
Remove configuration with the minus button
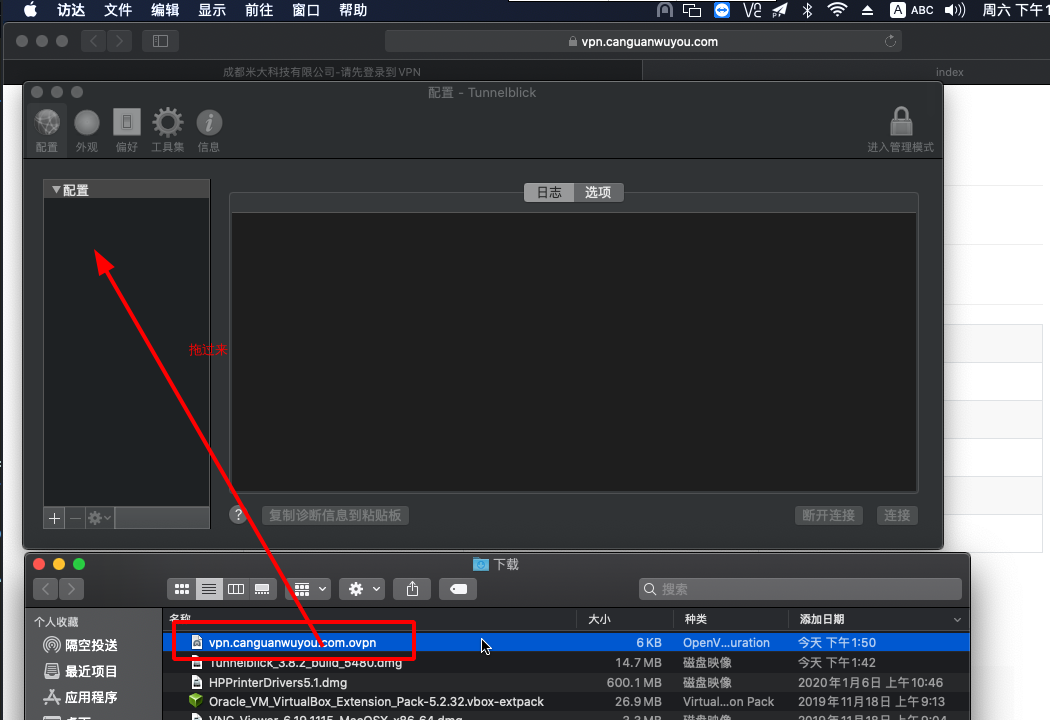pyautogui.click(x=75, y=518)
